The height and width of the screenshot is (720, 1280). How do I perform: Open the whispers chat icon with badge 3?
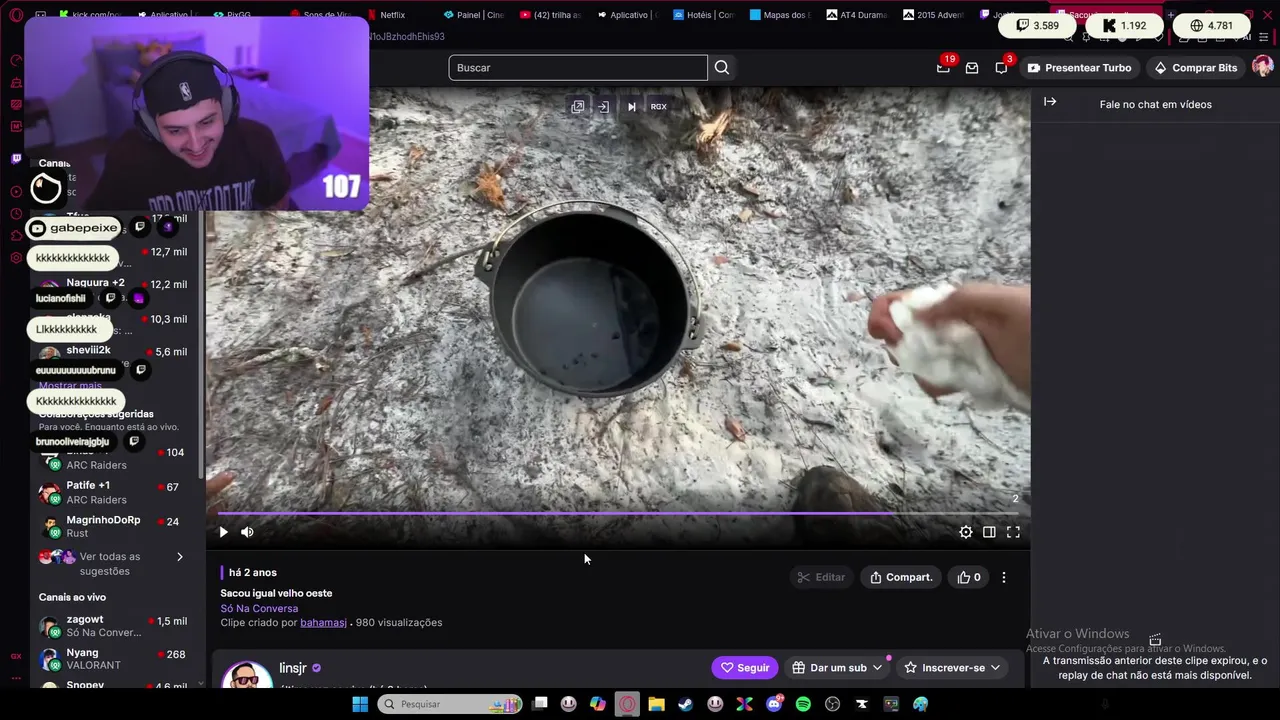coord(1001,68)
